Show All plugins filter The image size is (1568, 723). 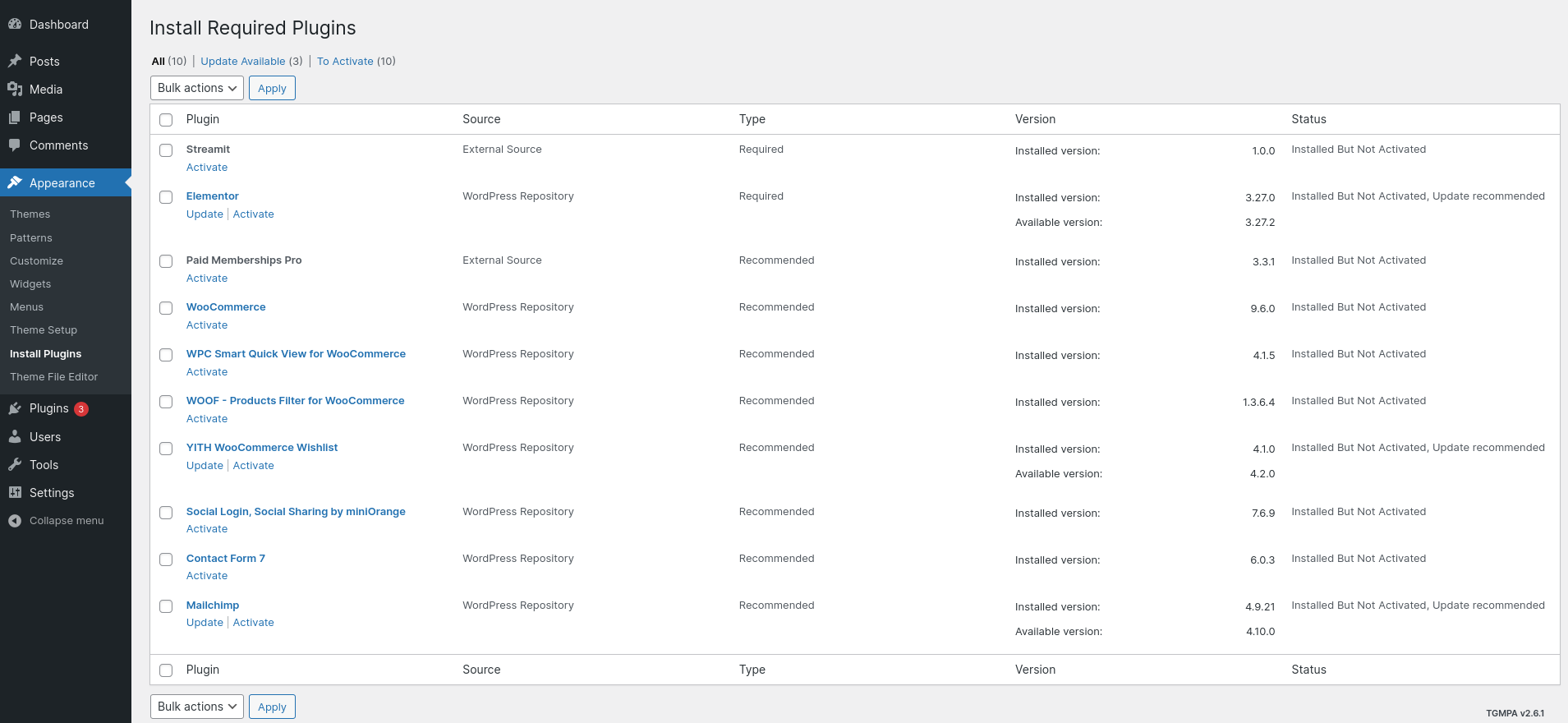pyautogui.click(x=159, y=62)
